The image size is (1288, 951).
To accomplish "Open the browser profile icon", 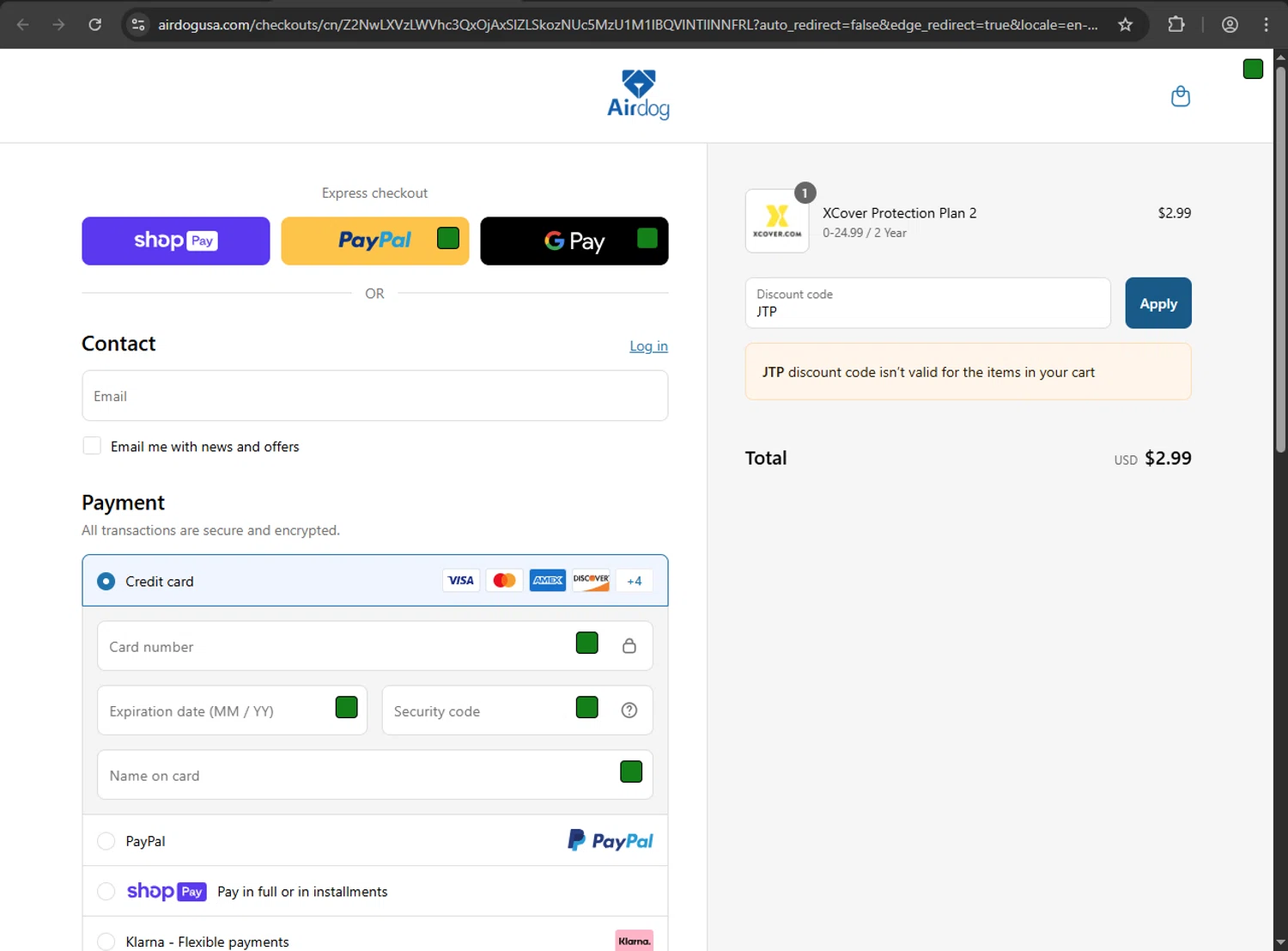I will click(x=1230, y=25).
